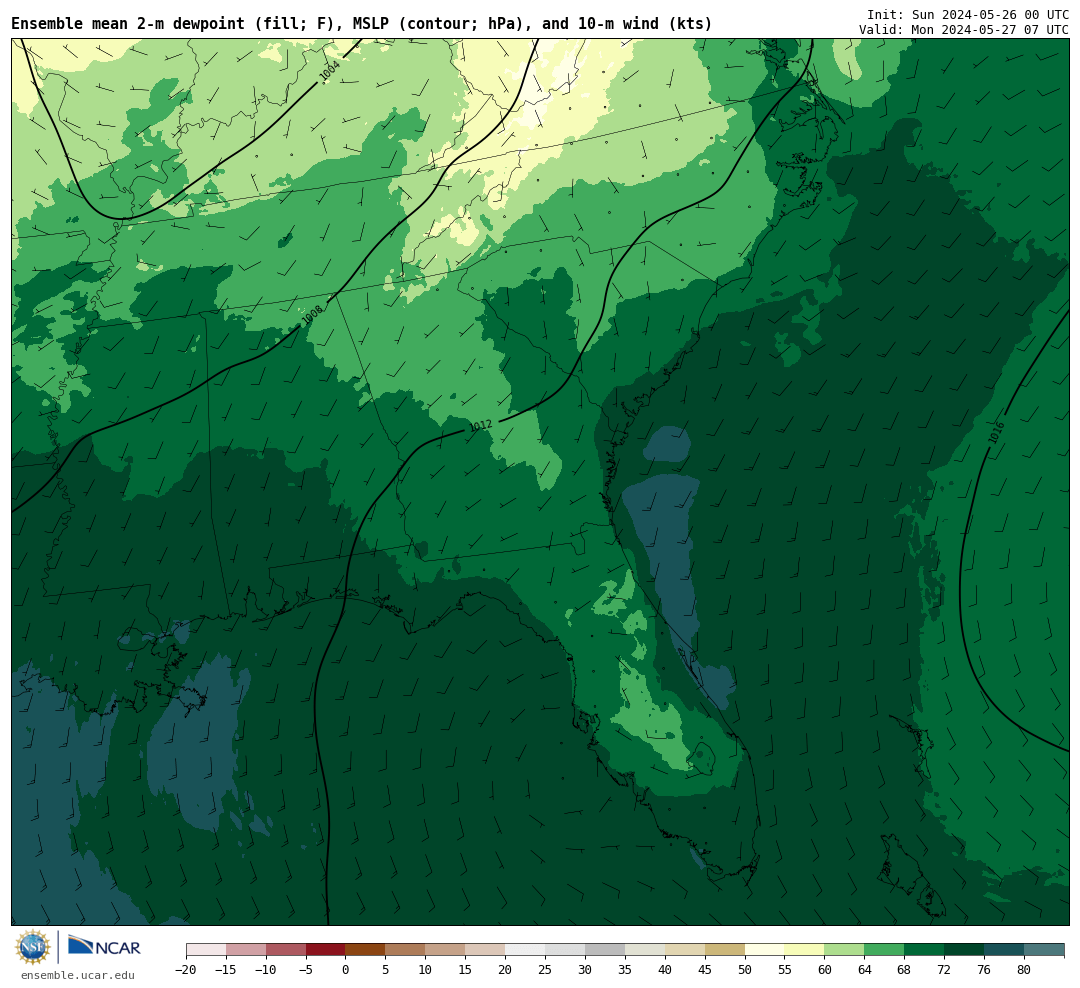Click the 50 colorbar tick label

[x=745, y=970]
